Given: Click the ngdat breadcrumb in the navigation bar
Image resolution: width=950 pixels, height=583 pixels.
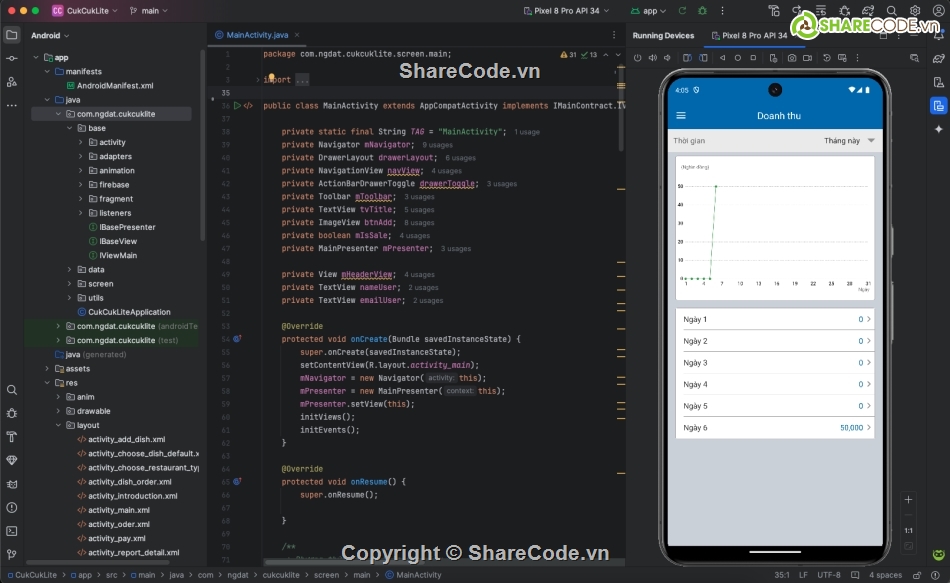Looking at the screenshot, I should (x=238, y=575).
